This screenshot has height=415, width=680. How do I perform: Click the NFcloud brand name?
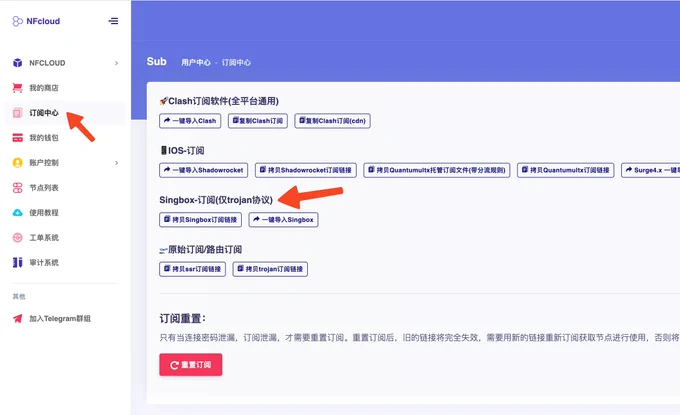pos(43,21)
